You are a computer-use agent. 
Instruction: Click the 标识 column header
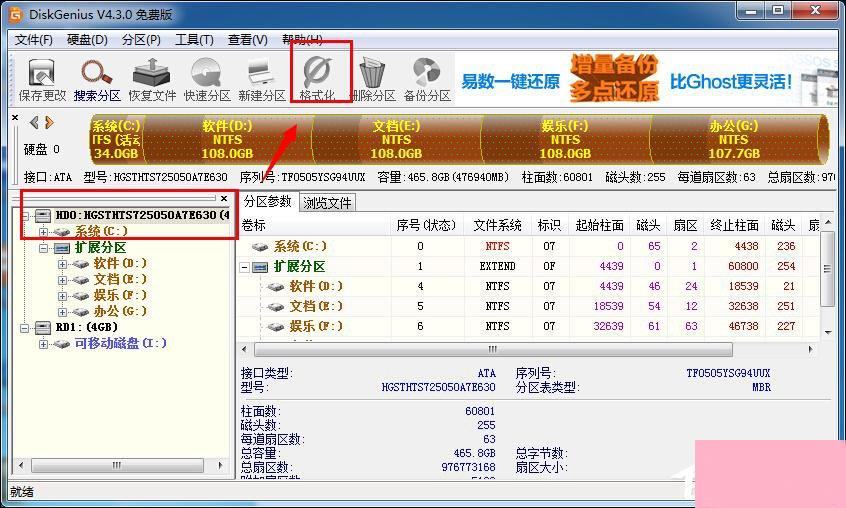click(x=550, y=225)
